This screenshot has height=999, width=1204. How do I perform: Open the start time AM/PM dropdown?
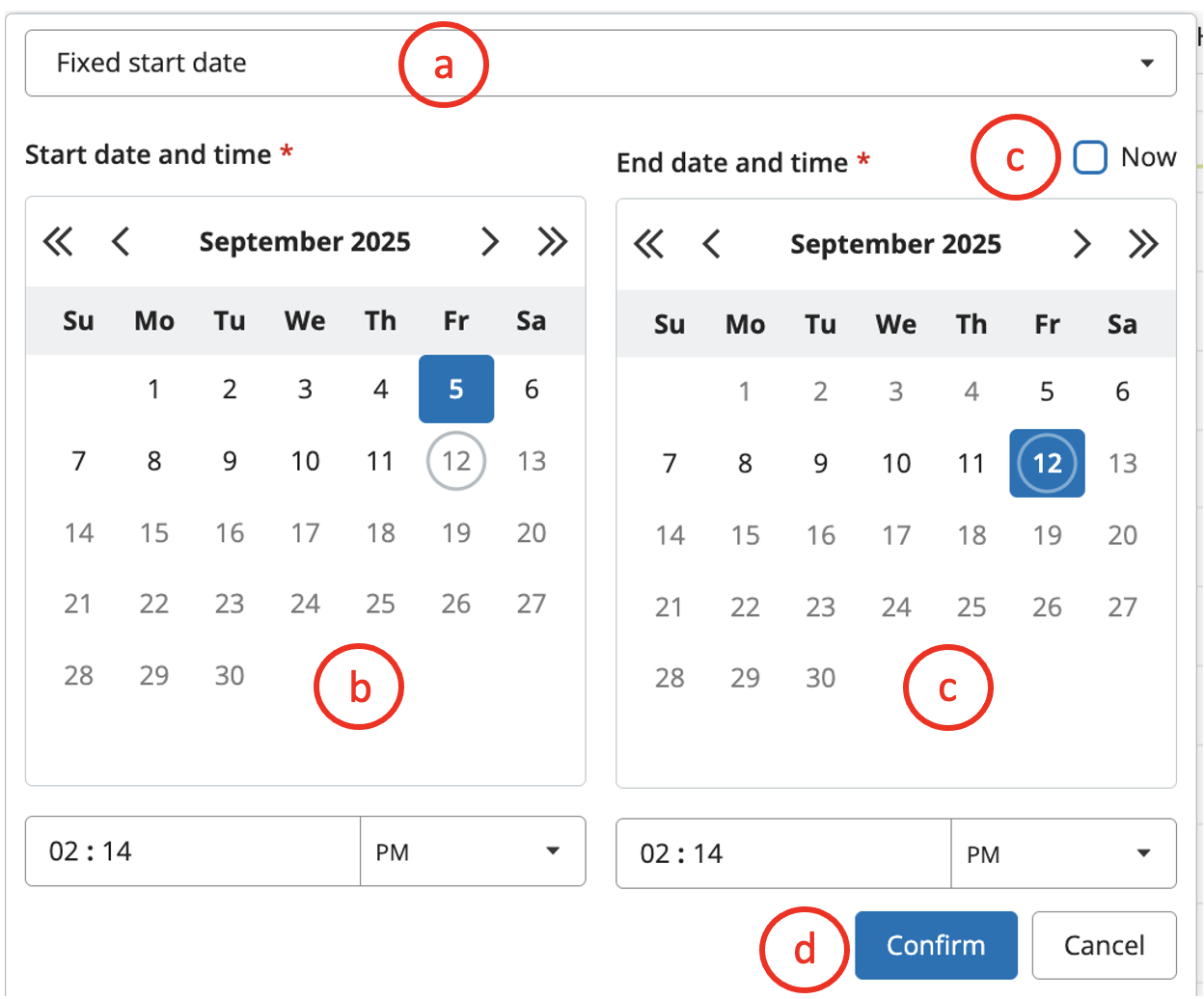coord(473,851)
